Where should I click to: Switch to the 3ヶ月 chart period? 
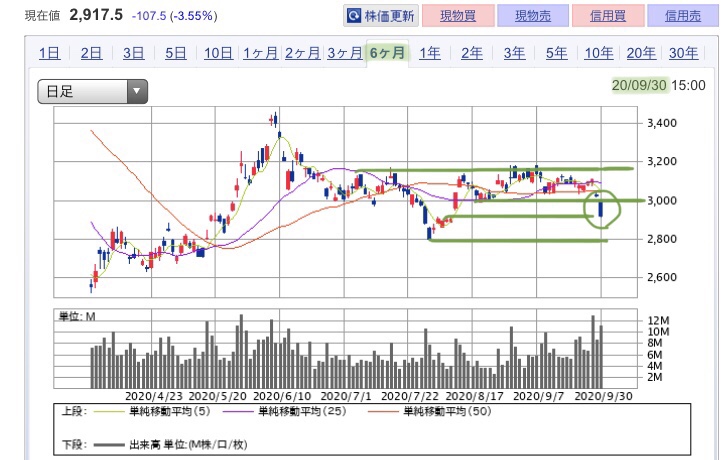click(x=345, y=53)
